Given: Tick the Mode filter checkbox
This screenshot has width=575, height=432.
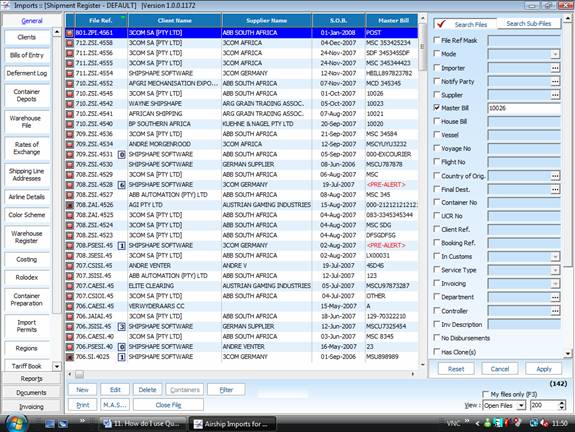Looking at the screenshot, I should [x=436, y=53].
